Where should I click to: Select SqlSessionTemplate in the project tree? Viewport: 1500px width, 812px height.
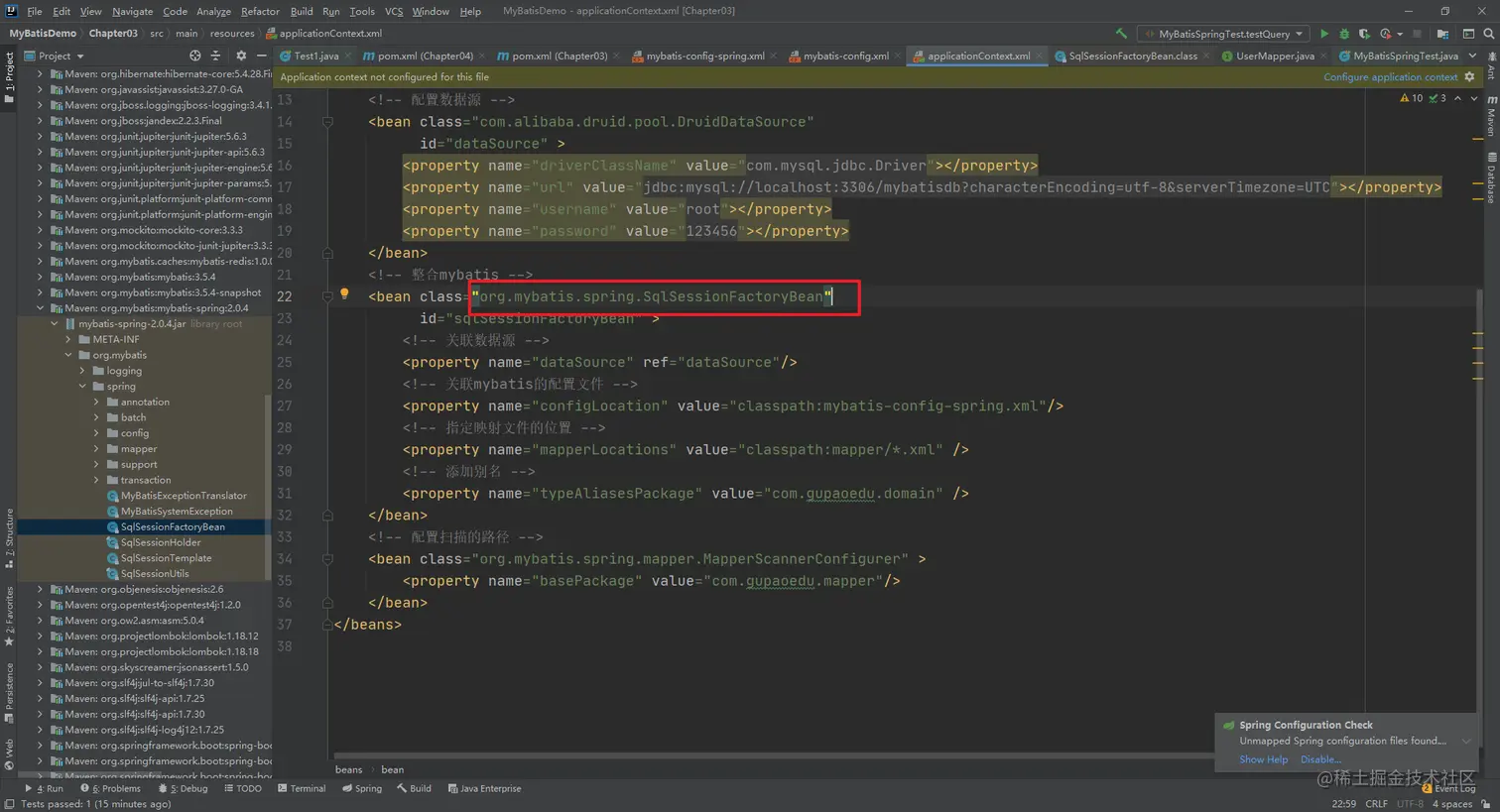166,558
